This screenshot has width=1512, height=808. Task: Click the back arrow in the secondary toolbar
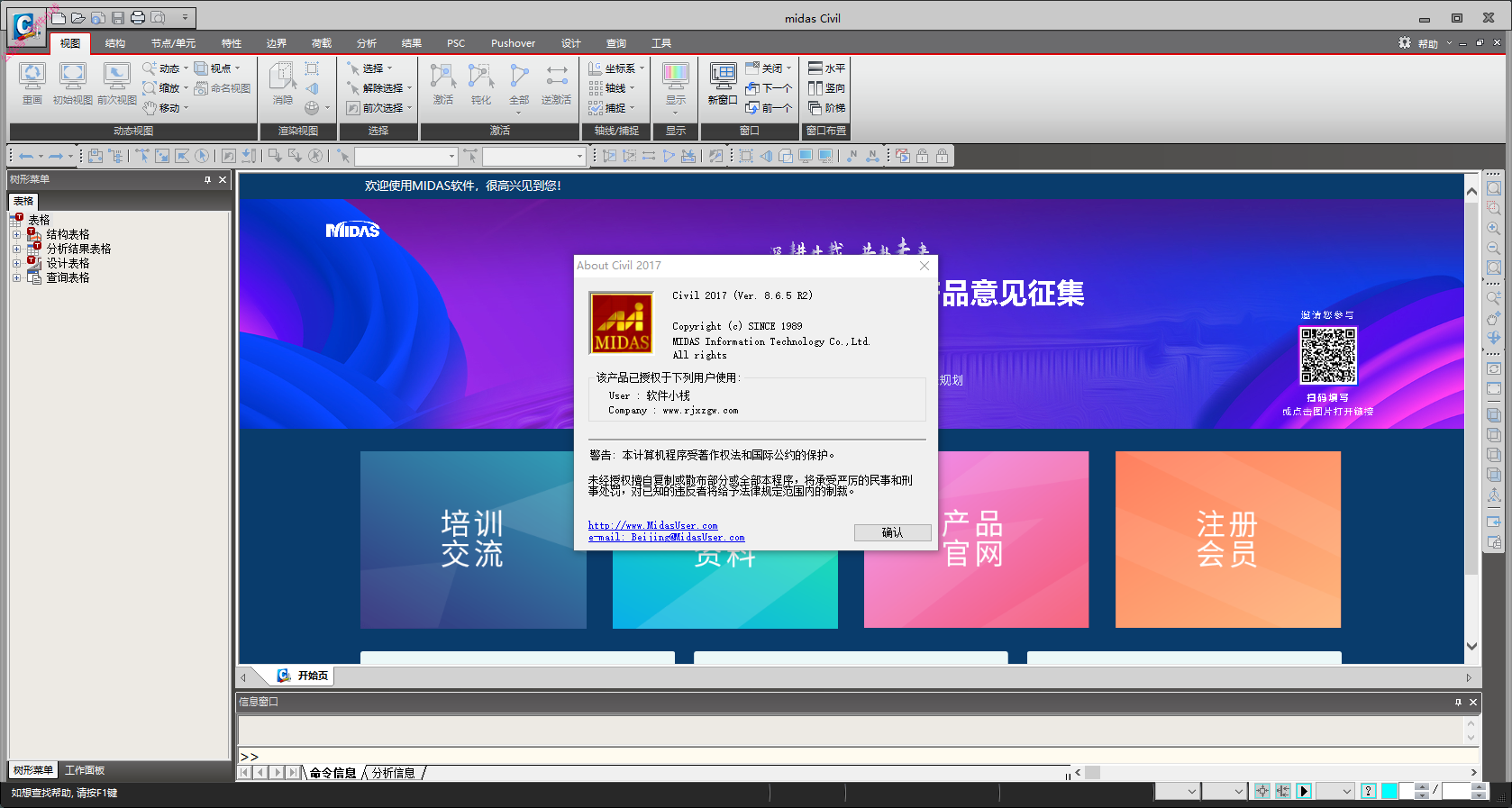pos(26,156)
